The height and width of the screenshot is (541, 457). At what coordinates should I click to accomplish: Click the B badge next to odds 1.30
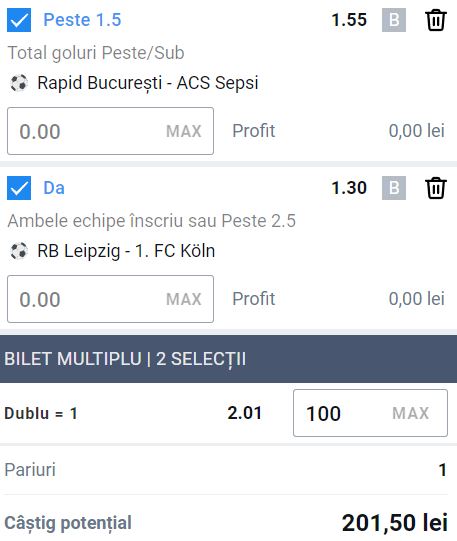click(394, 188)
